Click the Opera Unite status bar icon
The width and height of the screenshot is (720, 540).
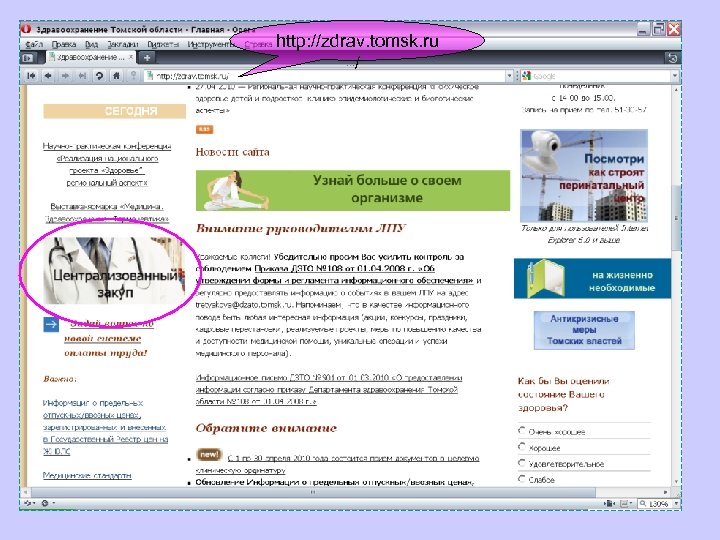[45, 503]
